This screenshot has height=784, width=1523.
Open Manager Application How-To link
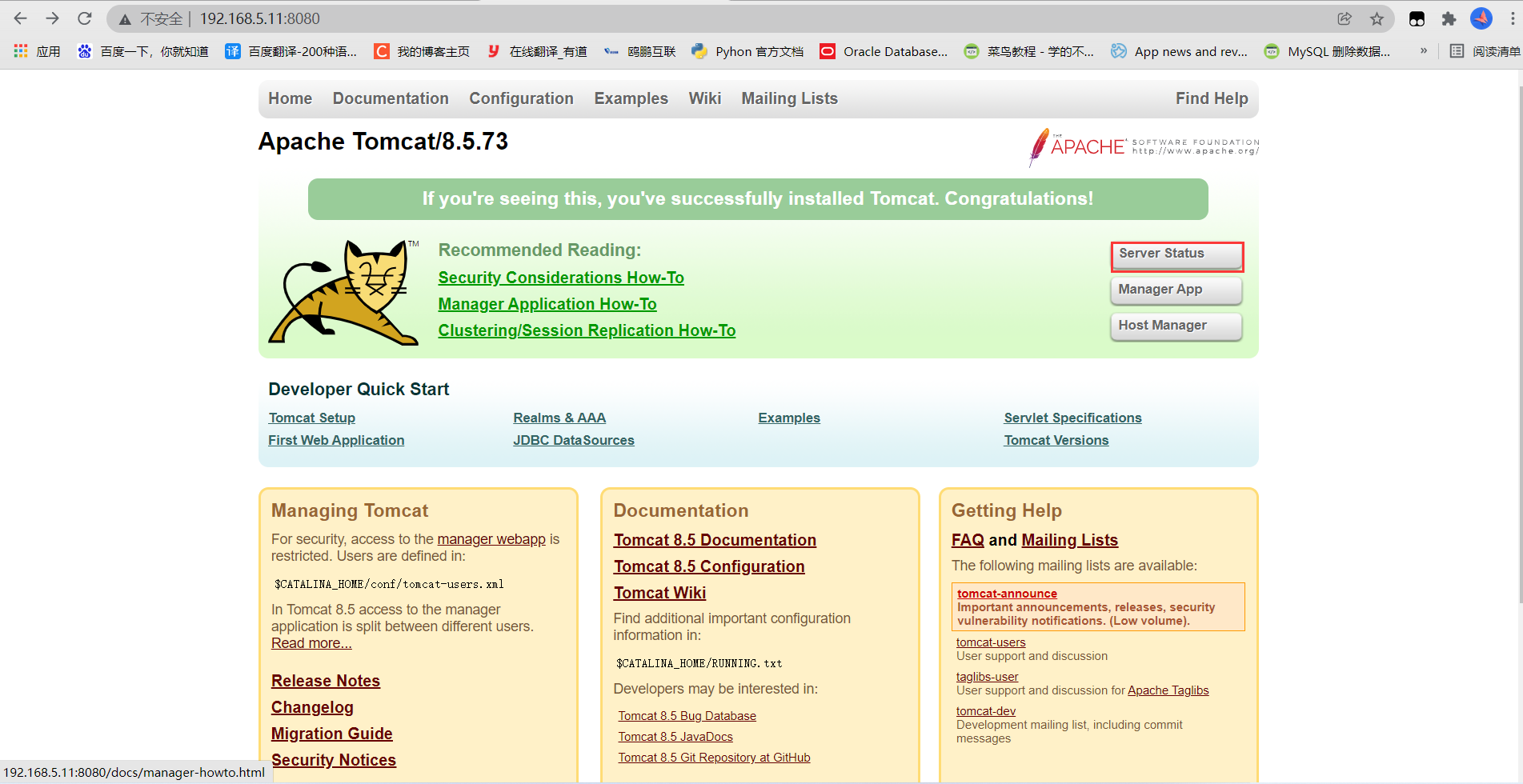tap(547, 304)
